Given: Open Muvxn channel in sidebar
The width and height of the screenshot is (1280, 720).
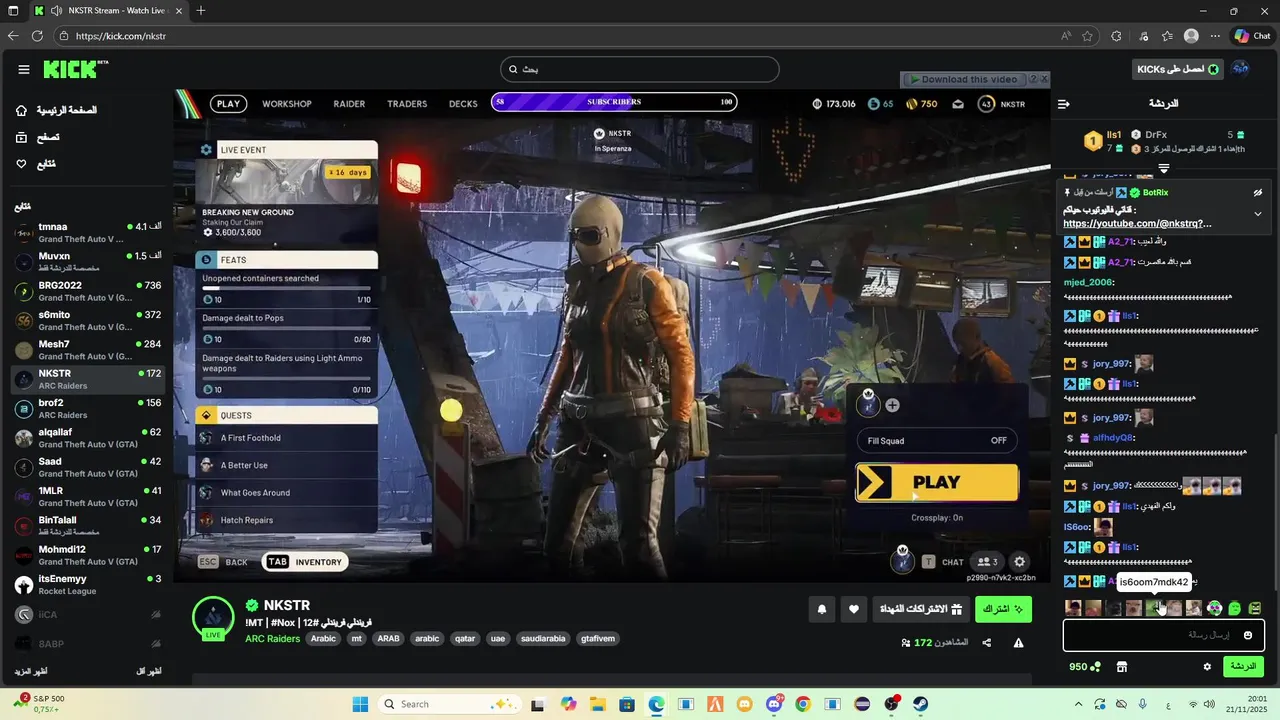Looking at the screenshot, I should click(88, 262).
